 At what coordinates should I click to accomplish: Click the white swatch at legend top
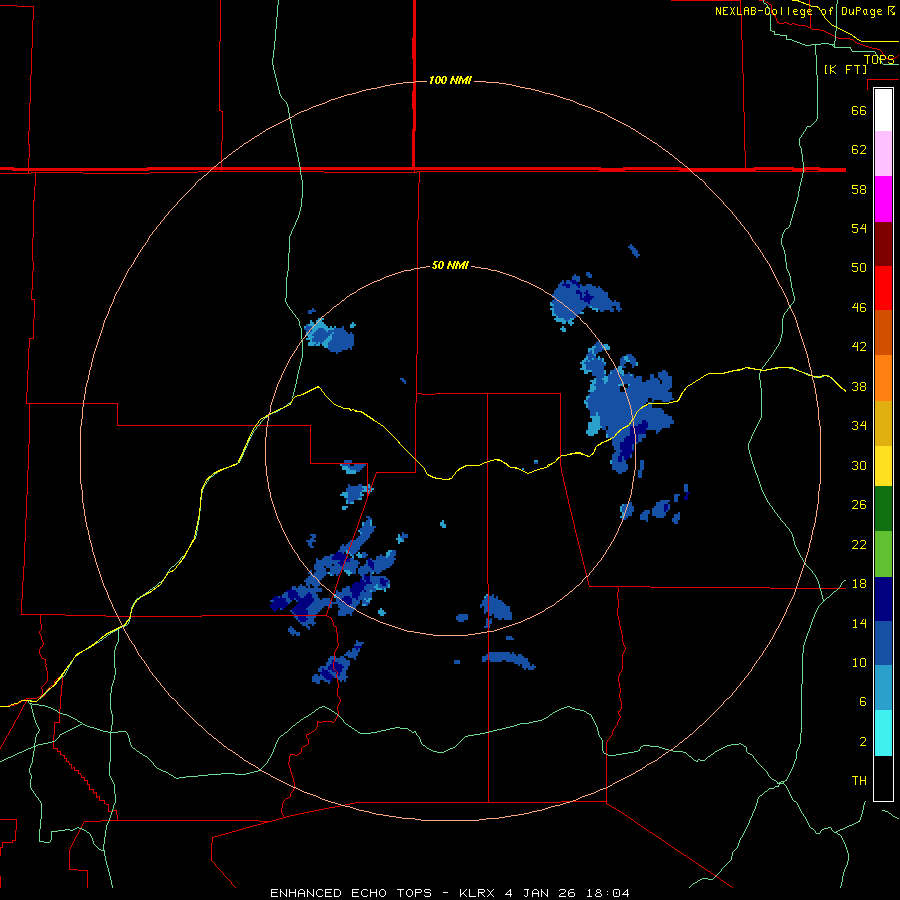click(x=883, y=110)
